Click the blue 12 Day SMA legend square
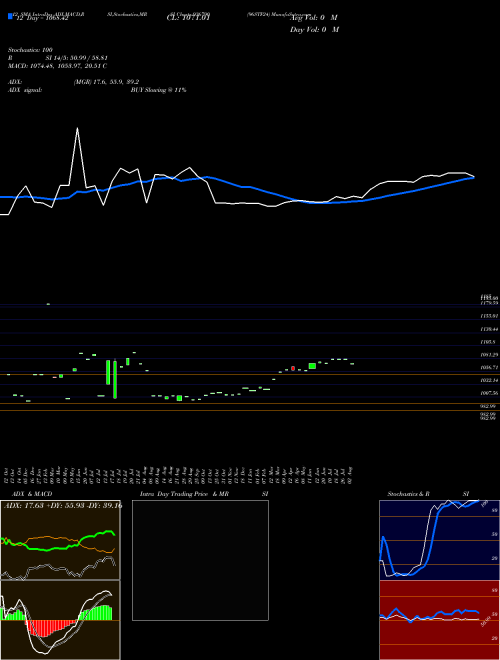The height and width of the screenshot is (660, 500). pyautogui.click(x=10, y=17)
